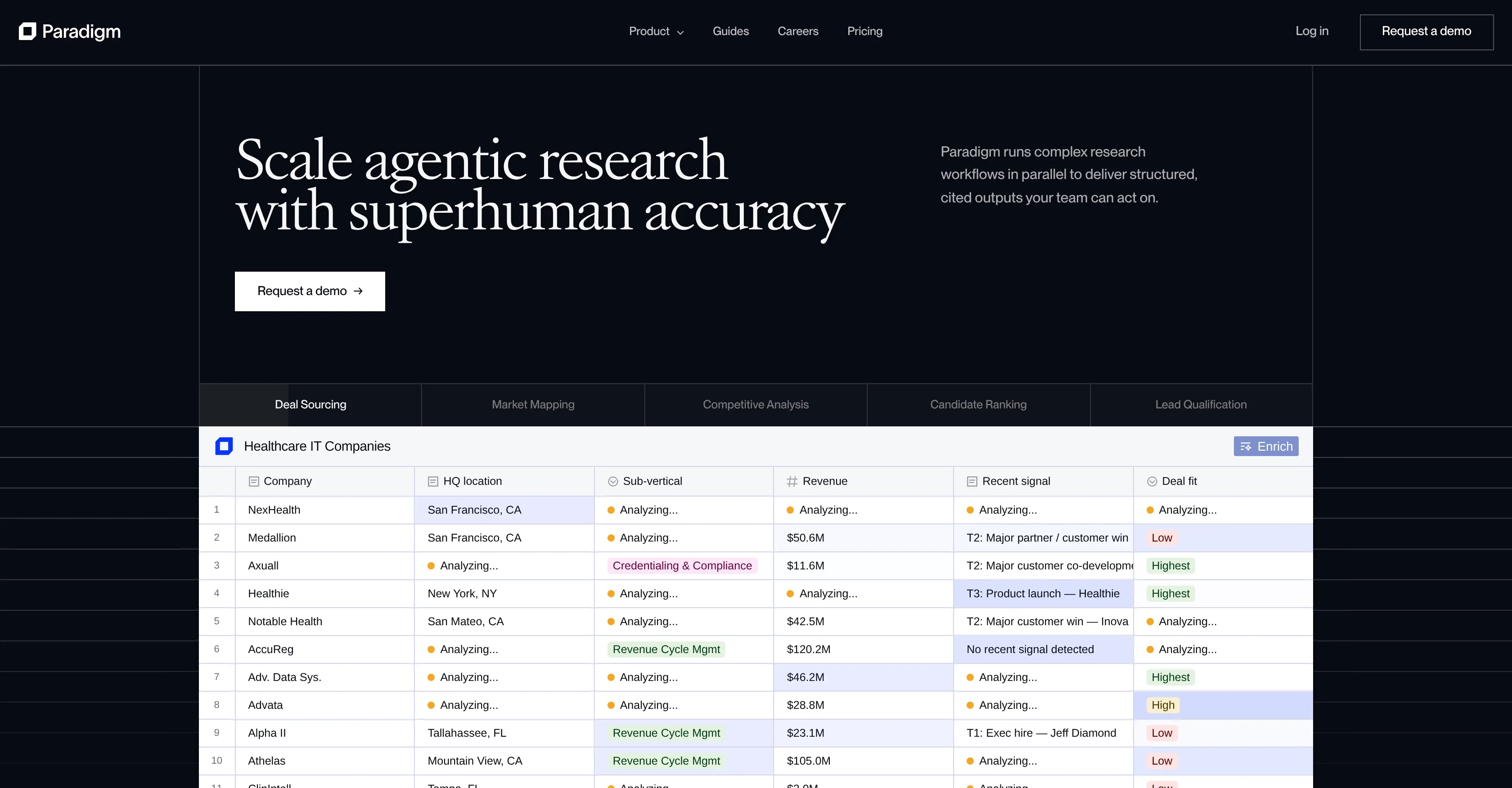This screenshot has height=788, width=1512.
Task: Click Medallion's Low deal fit tag
Action: point(1161,537)
